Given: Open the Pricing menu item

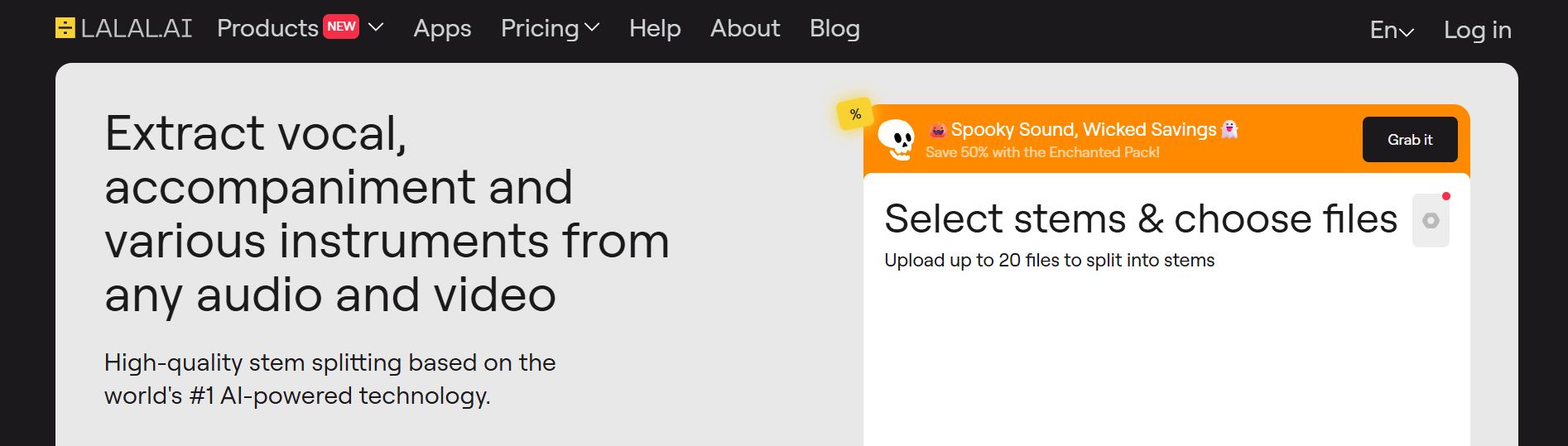Looking at the screenshot, I should pos(540,28).
